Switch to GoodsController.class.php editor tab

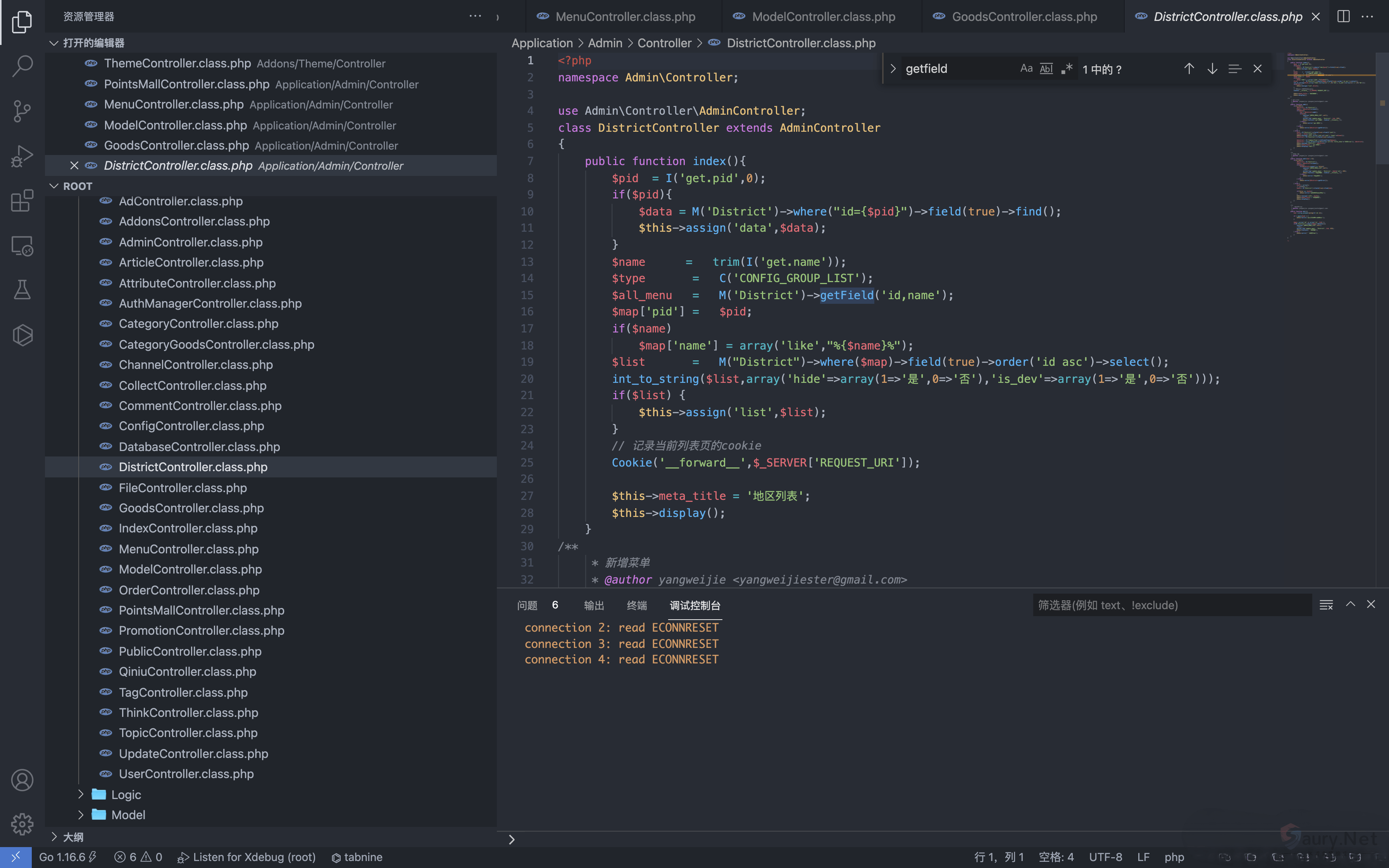click(1024, 17)
